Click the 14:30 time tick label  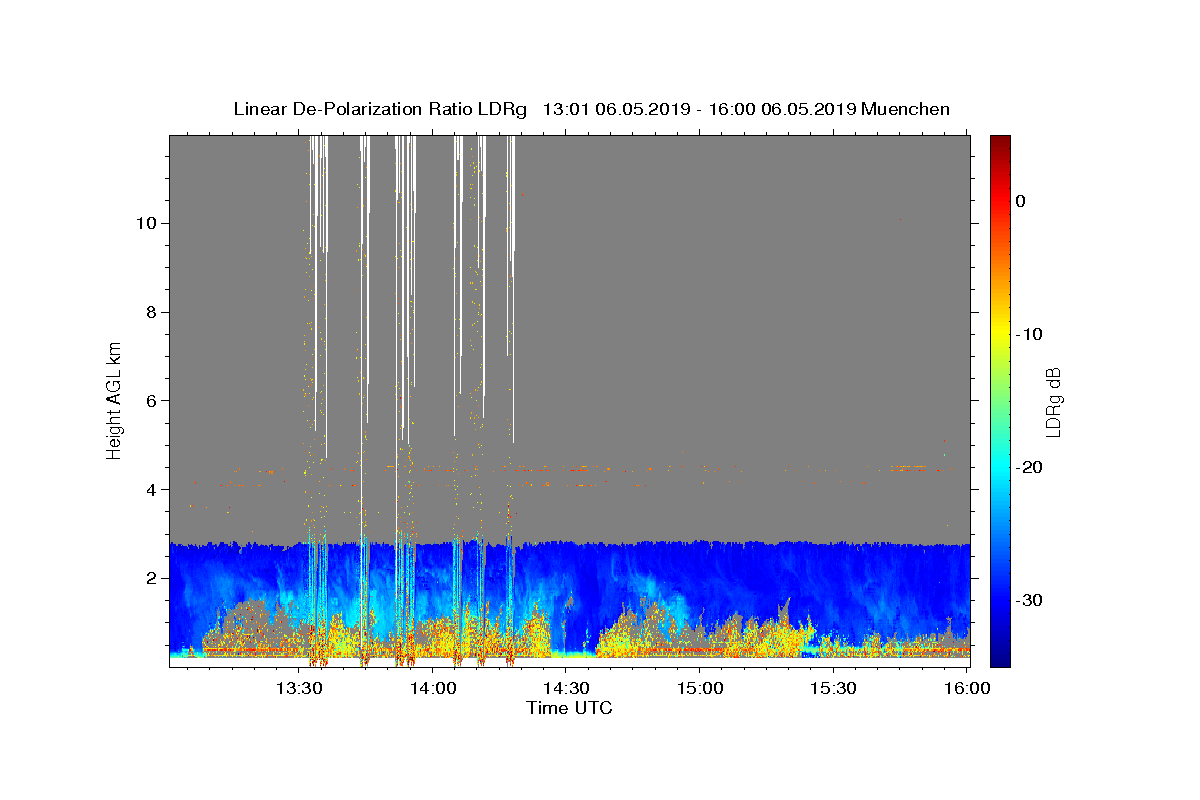click(x=565, y=689)
